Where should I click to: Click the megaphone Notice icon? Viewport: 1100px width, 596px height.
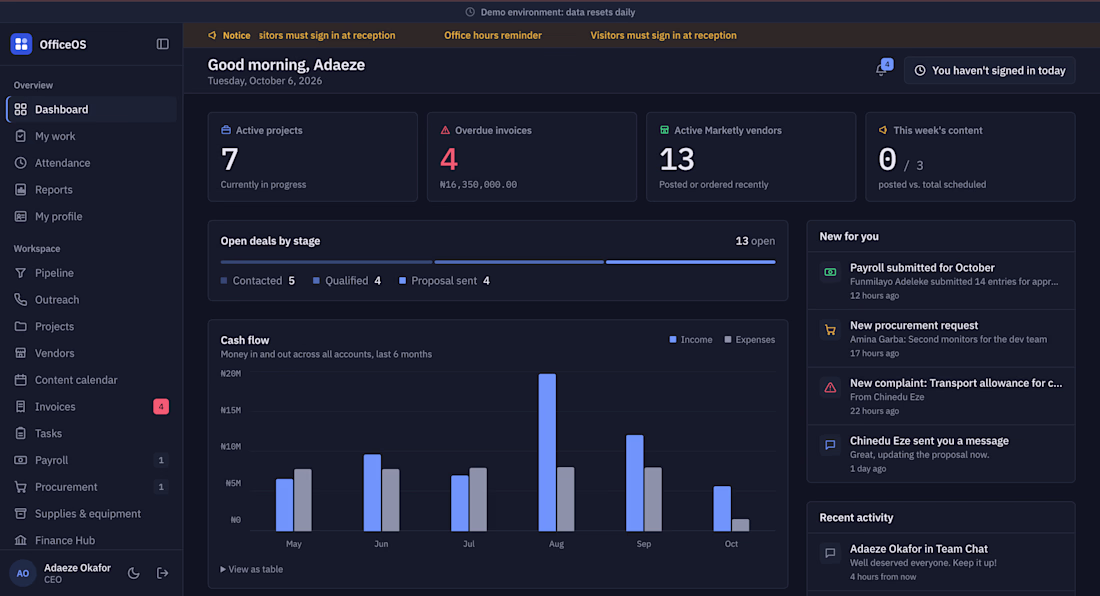tap(213, 35)
